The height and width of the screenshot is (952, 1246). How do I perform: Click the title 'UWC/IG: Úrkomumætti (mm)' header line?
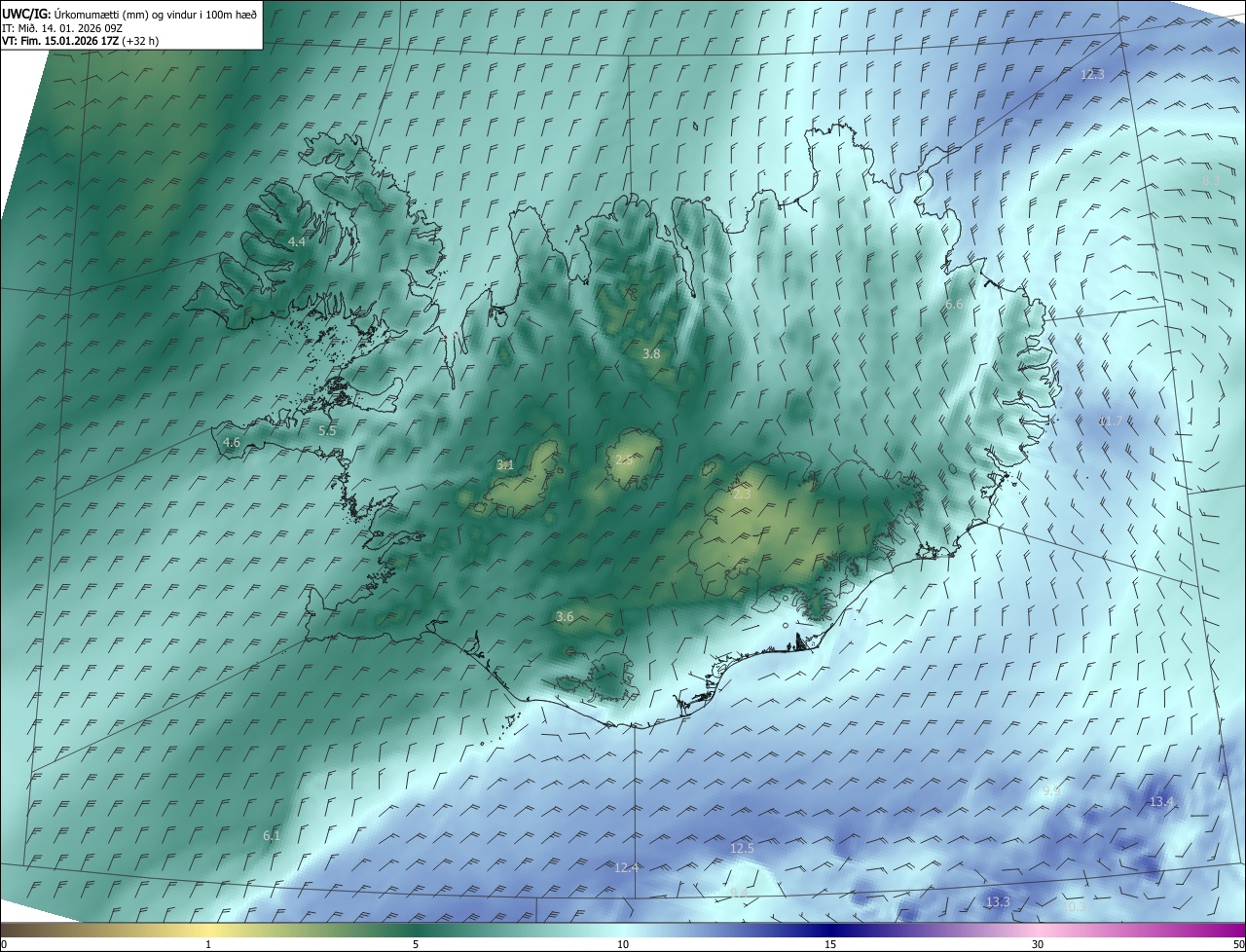tap(129, 14)
